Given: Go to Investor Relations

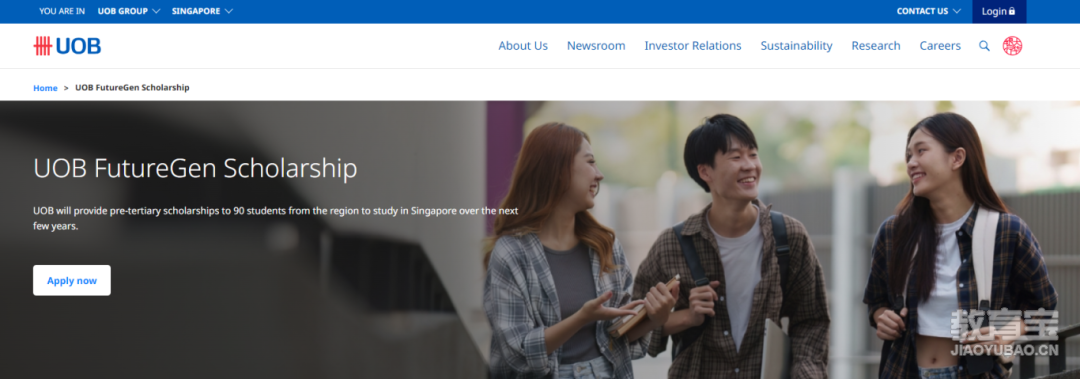Looking at the screenshot, I should [x=693, y=46].
